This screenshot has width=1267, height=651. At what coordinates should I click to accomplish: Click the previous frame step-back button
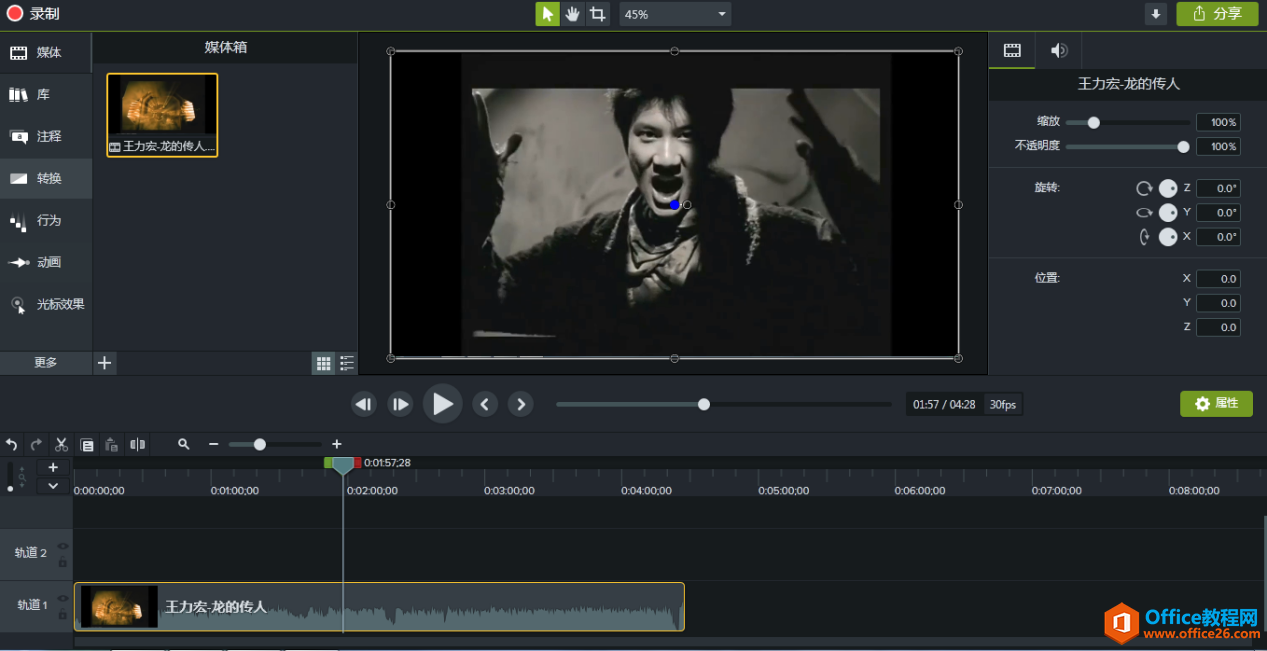pyautogui.click(x=364, y=405)
